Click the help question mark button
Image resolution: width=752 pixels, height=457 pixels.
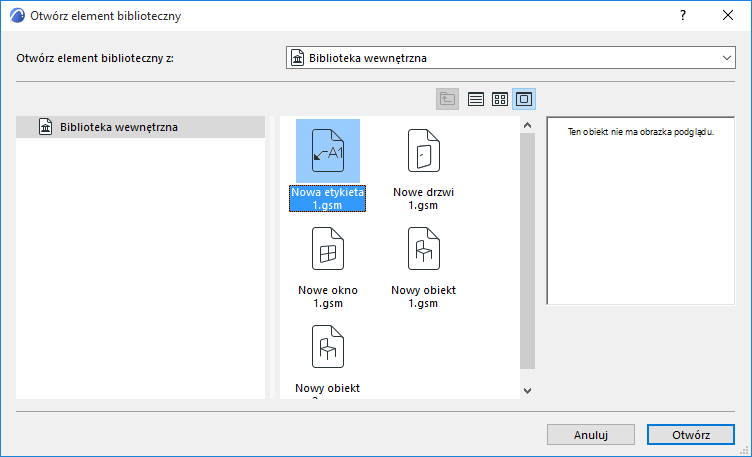pos(683,15)
